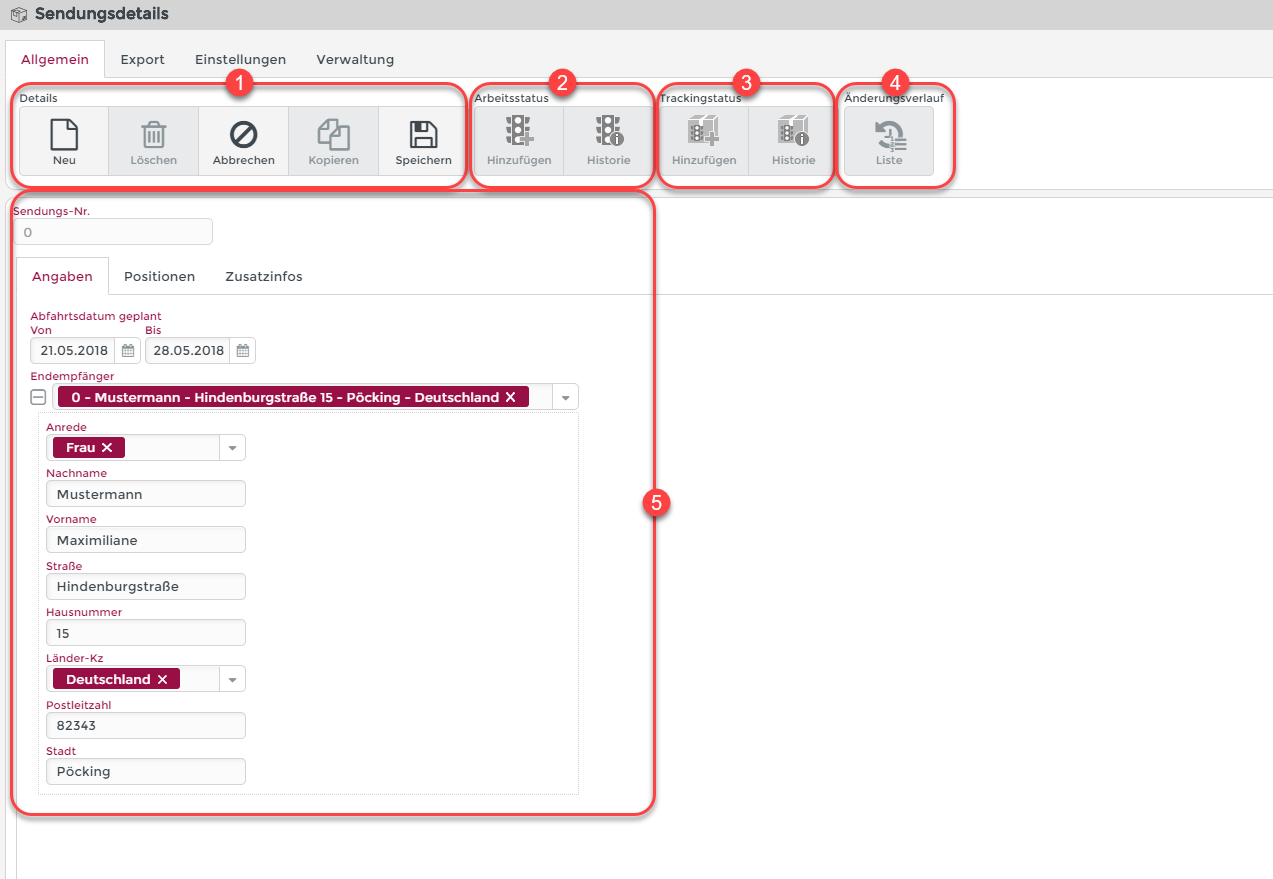Switch to the Export ribbon tab
1273x879 pixels.
click(x=143, y=59)
